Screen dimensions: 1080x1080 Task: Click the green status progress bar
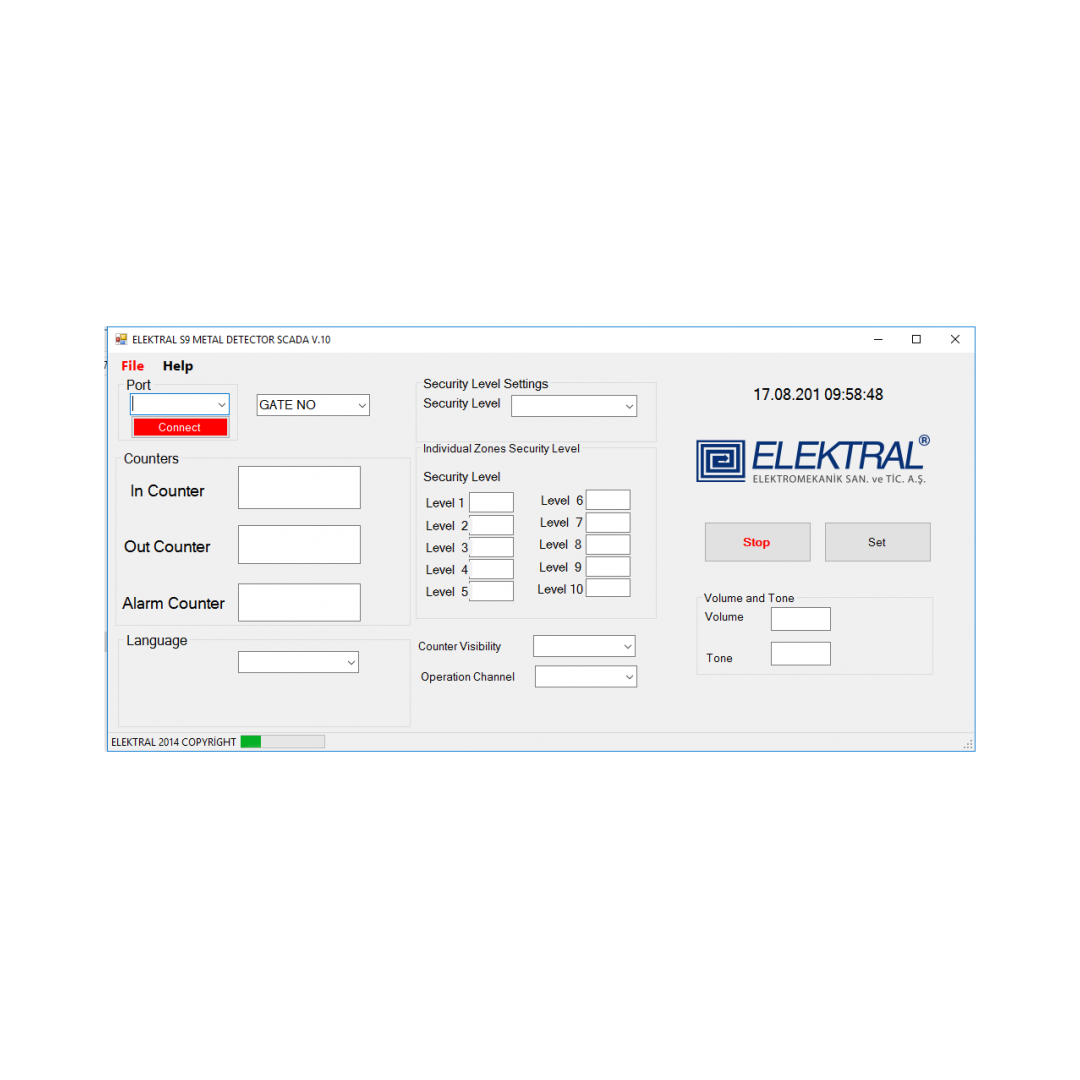click(x=282, y=741)
